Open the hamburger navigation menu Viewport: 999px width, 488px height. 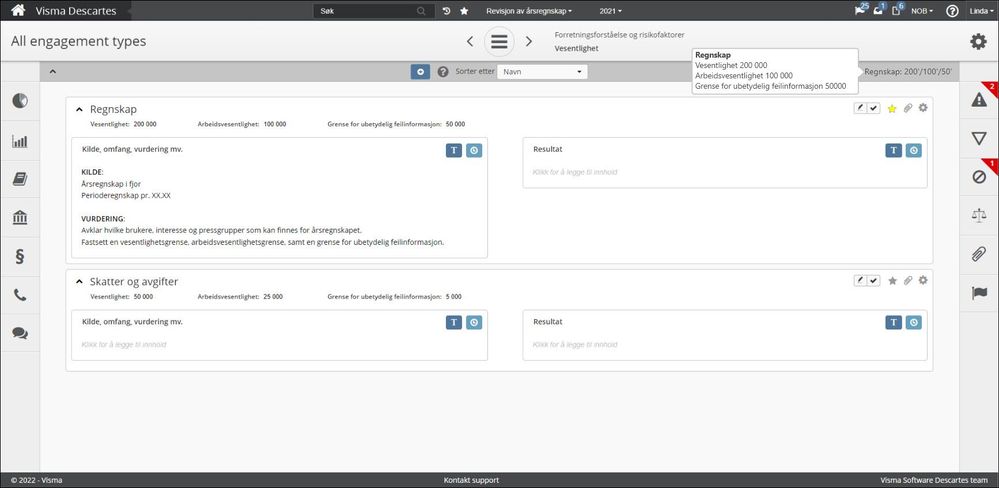(x=500, y=41)
